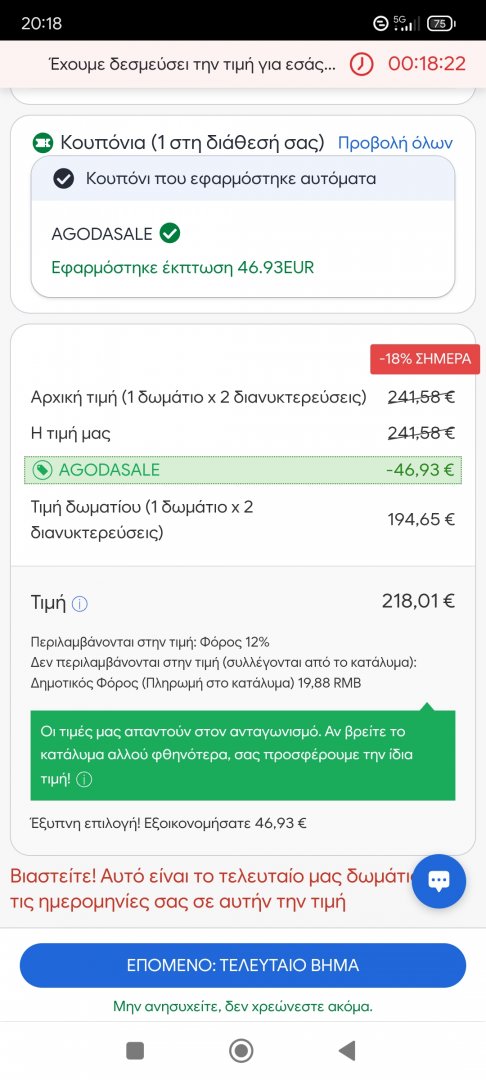
Task: Open Προβολή όλων coupons link
Action: (x=395, y=143)
